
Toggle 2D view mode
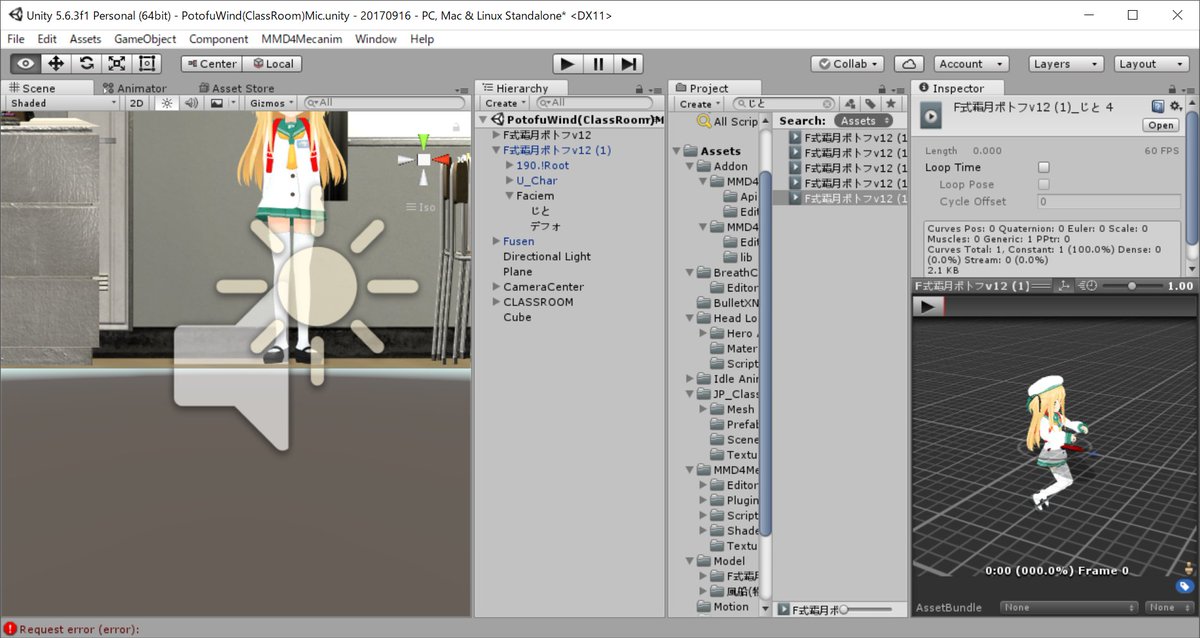tap(138, 103)
